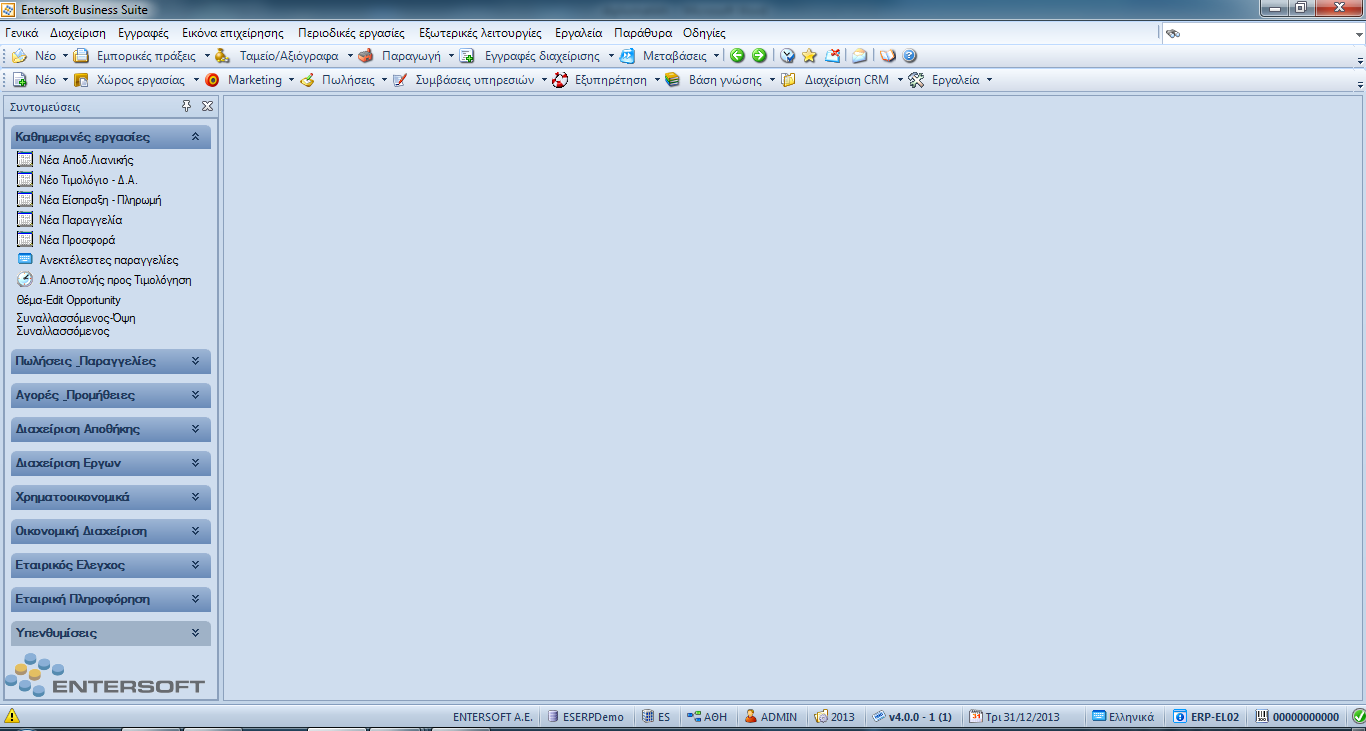Click date Τρι 31/12/2013 in status bar
The image size is (1366, 731).
click(x=1014, y=716)
